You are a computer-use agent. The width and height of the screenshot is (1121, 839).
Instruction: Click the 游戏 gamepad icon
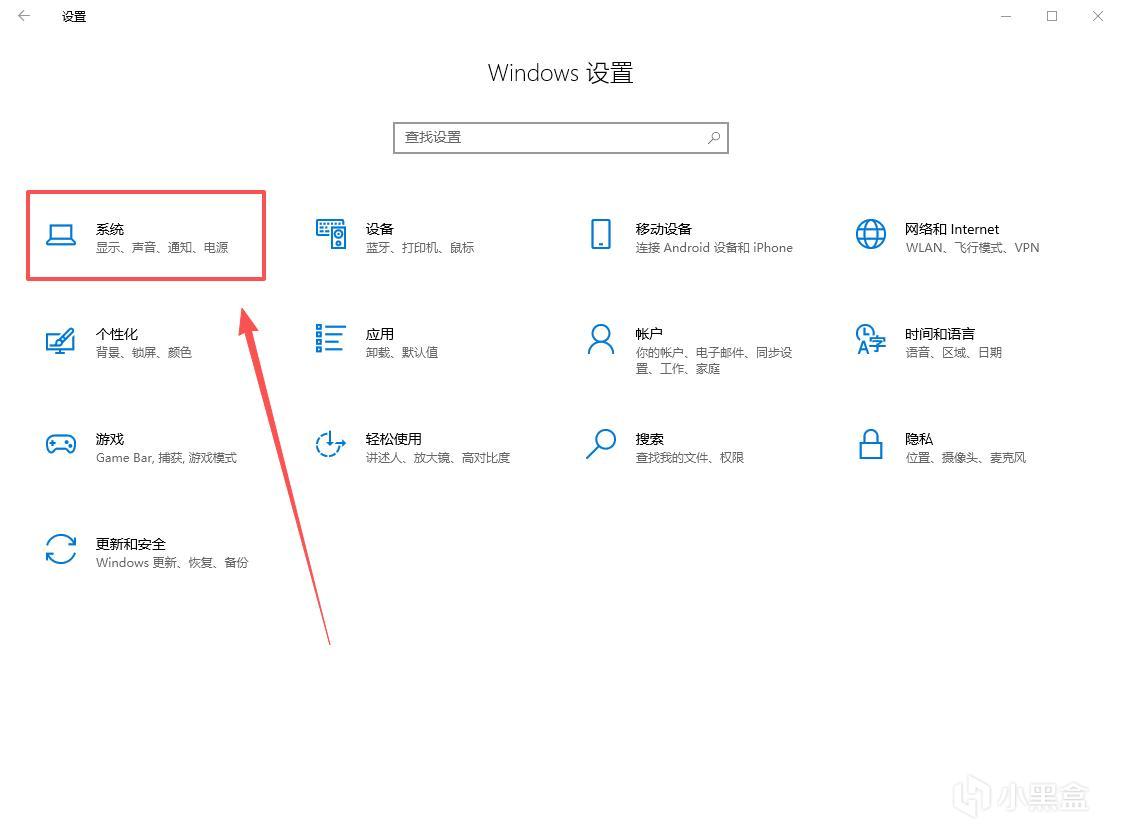click(61, 444)
